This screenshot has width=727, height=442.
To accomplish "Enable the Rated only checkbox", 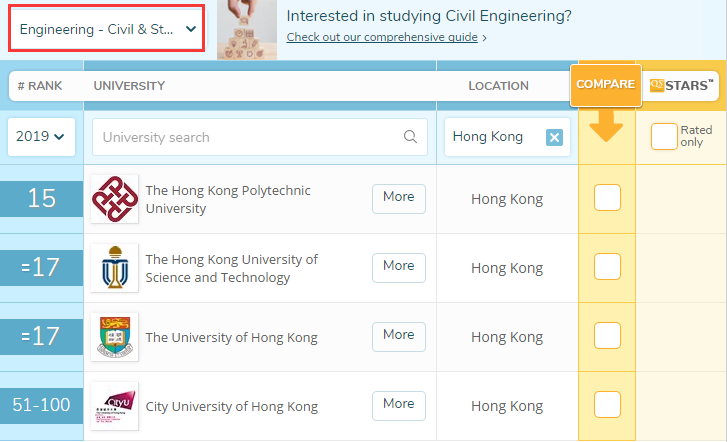I will click(664, 136).
